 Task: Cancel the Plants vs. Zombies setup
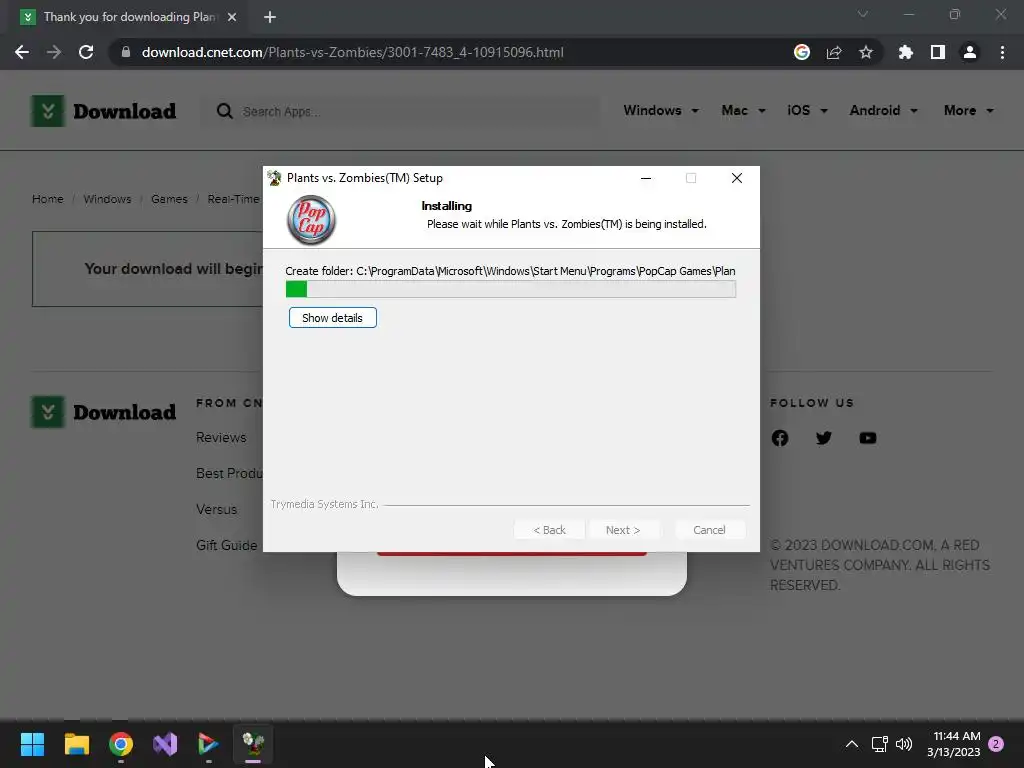709,530
